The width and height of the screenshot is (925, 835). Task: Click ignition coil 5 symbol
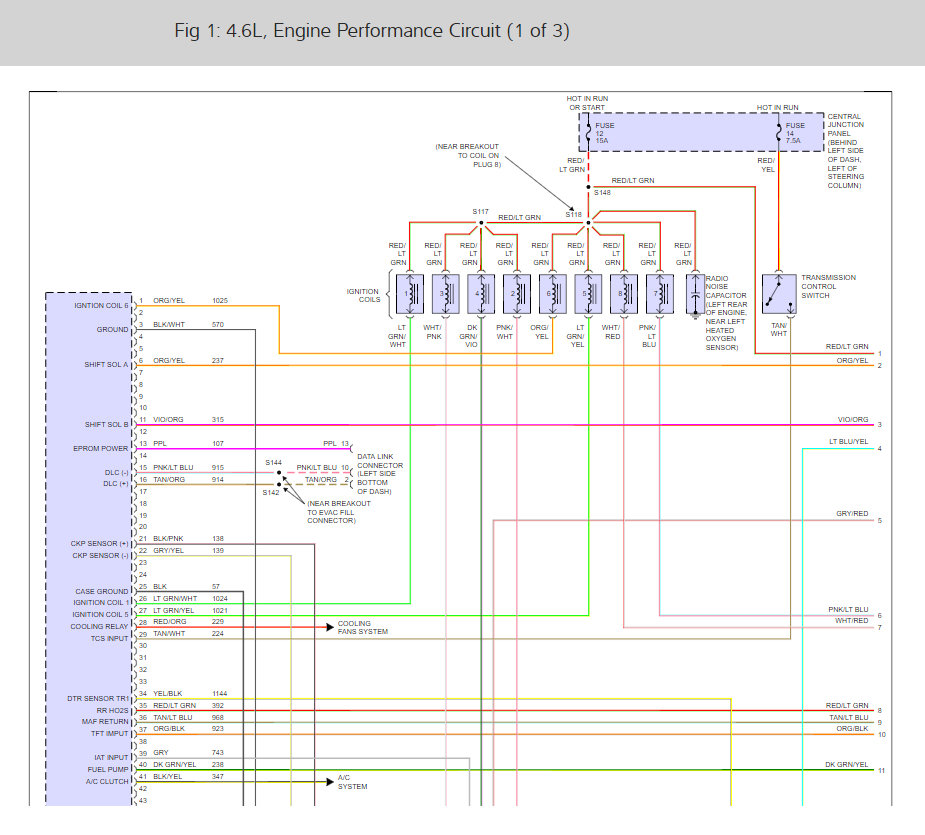(588, 294)
